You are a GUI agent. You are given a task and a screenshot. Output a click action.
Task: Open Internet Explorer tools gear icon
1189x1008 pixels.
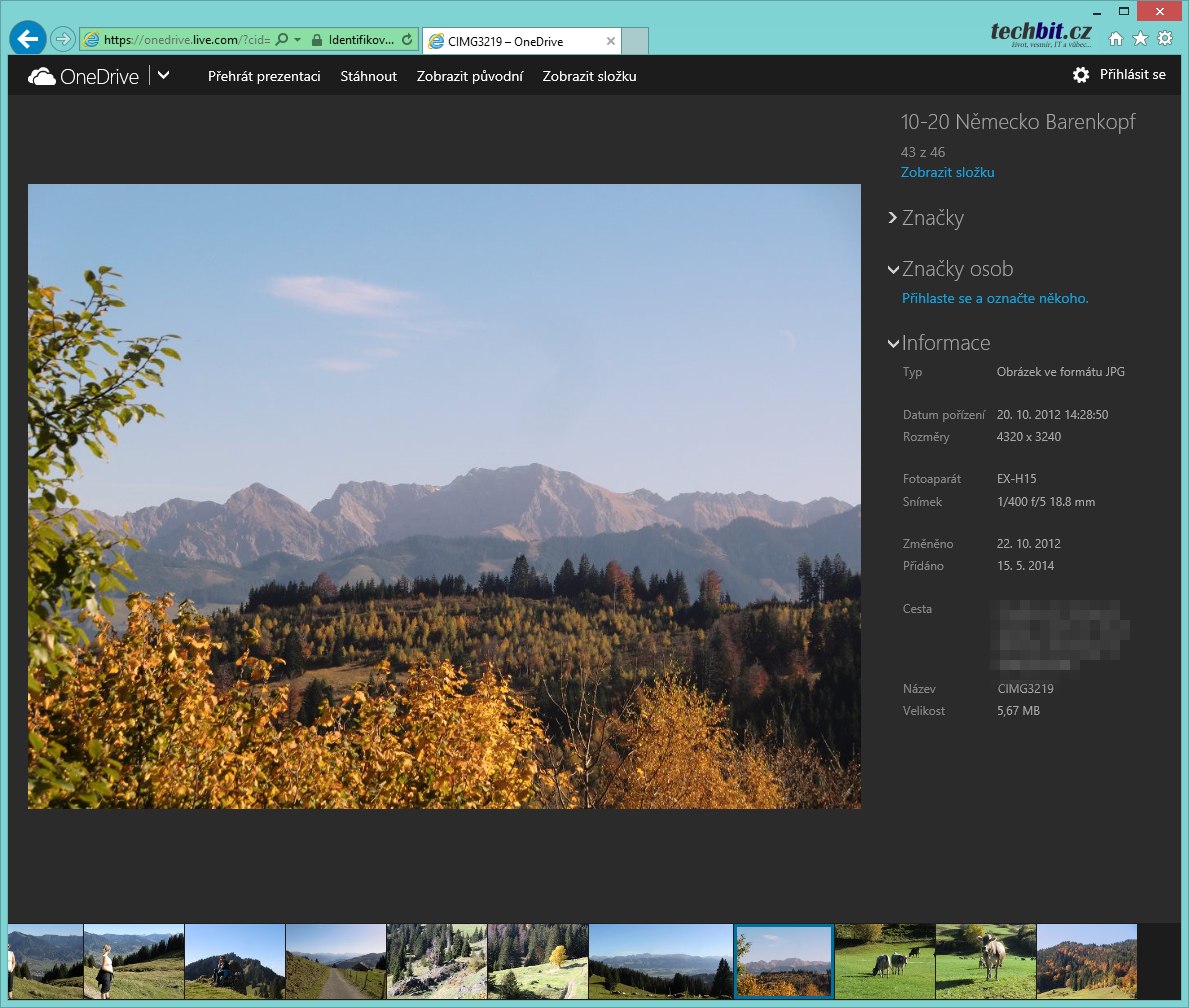[x=1165, y=39]
